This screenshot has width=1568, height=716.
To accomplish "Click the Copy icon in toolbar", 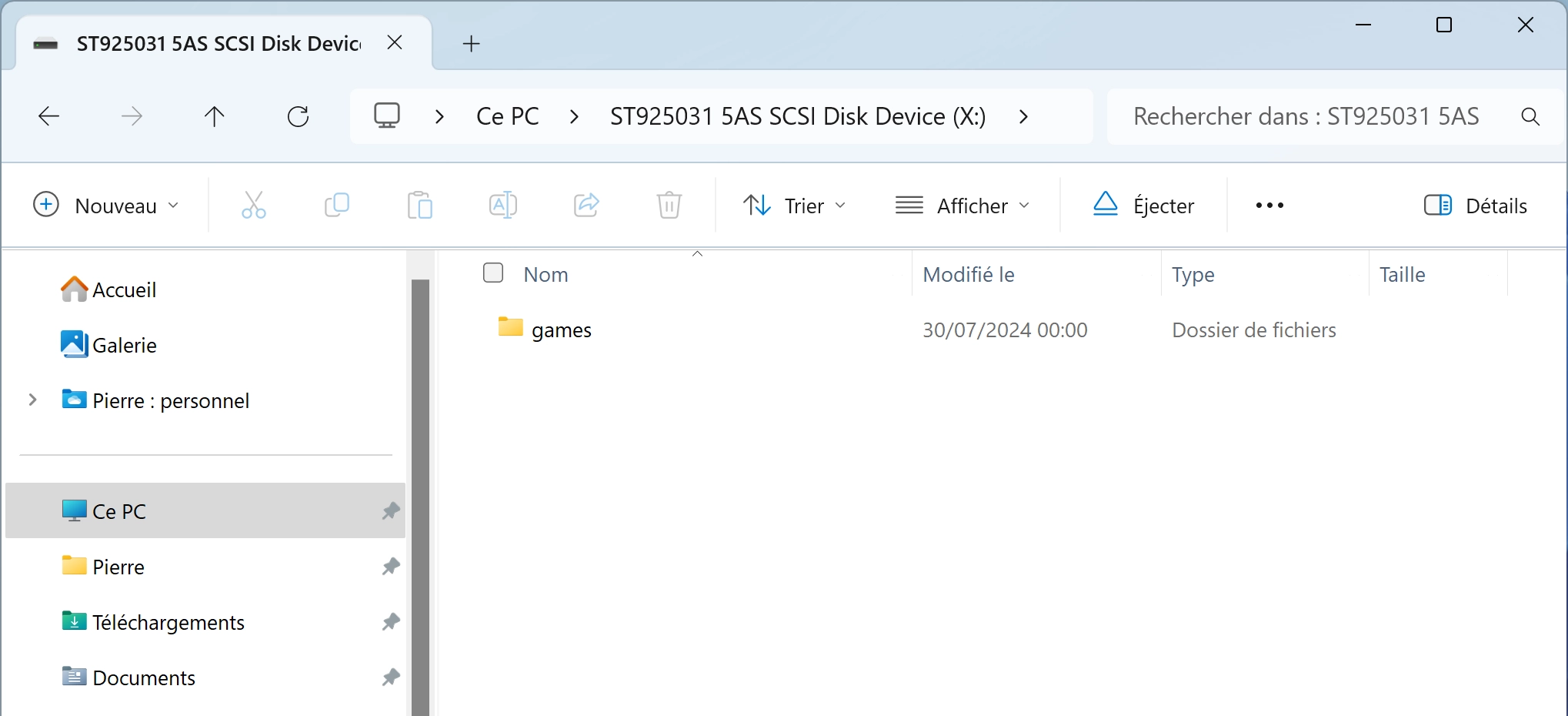I will (337, 206).
